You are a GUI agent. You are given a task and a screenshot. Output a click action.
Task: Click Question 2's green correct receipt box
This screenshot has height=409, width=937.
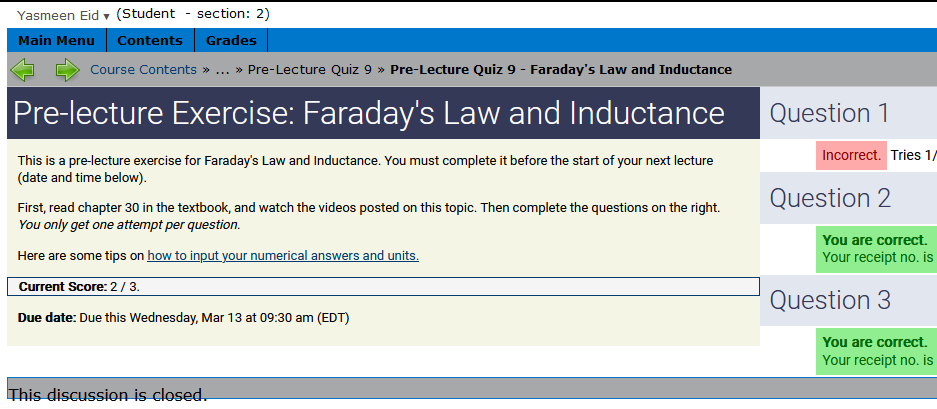877,249
